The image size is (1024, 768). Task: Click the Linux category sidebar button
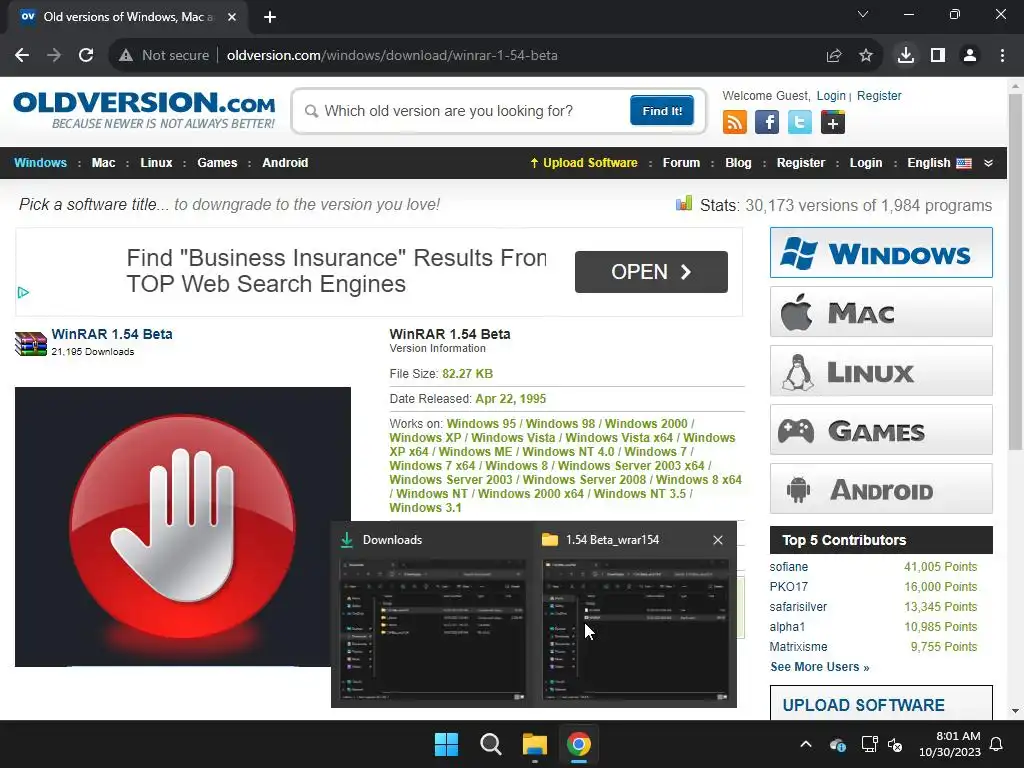tap(881, 371)
